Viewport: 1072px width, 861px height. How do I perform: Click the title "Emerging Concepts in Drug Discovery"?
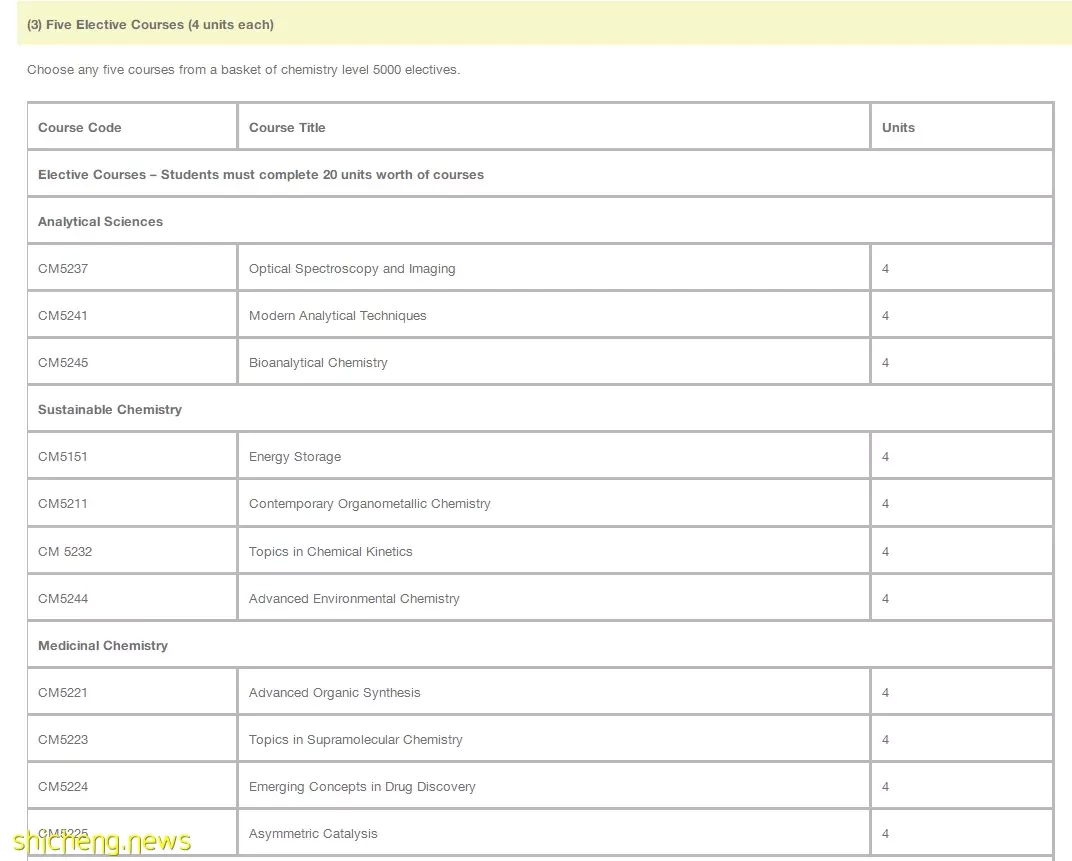(362, 787)
